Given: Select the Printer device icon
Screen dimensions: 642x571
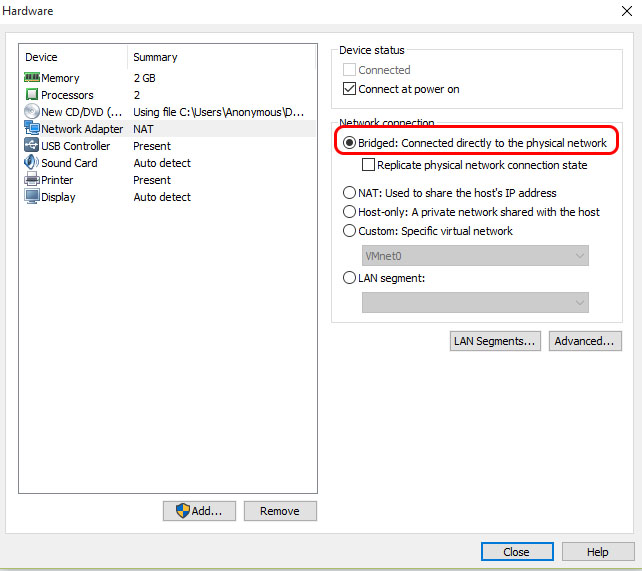Looking at the screenshot, I should click(x=31, y=180).
